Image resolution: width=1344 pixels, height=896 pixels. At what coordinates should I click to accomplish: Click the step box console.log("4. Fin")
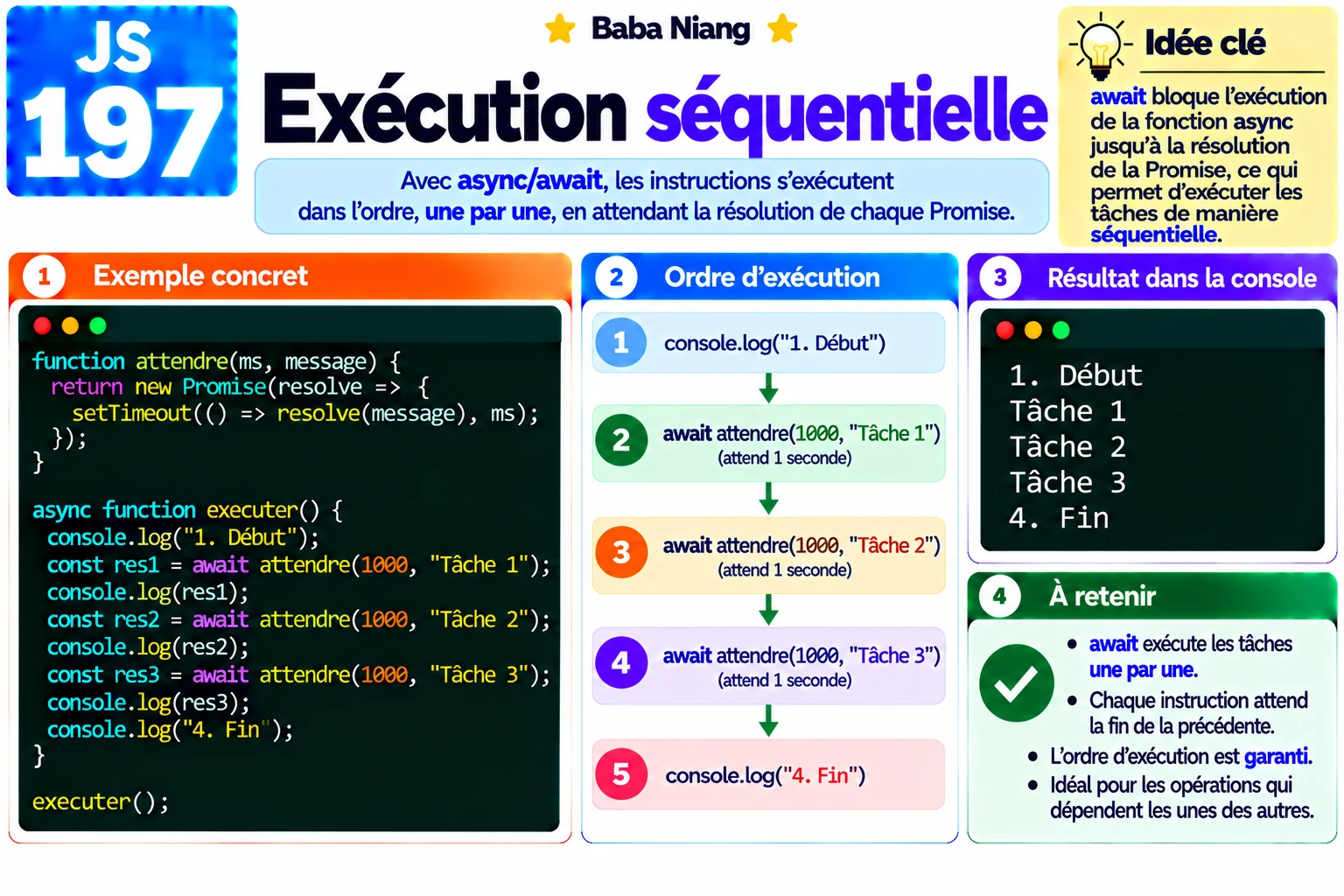tap(769, 774)
